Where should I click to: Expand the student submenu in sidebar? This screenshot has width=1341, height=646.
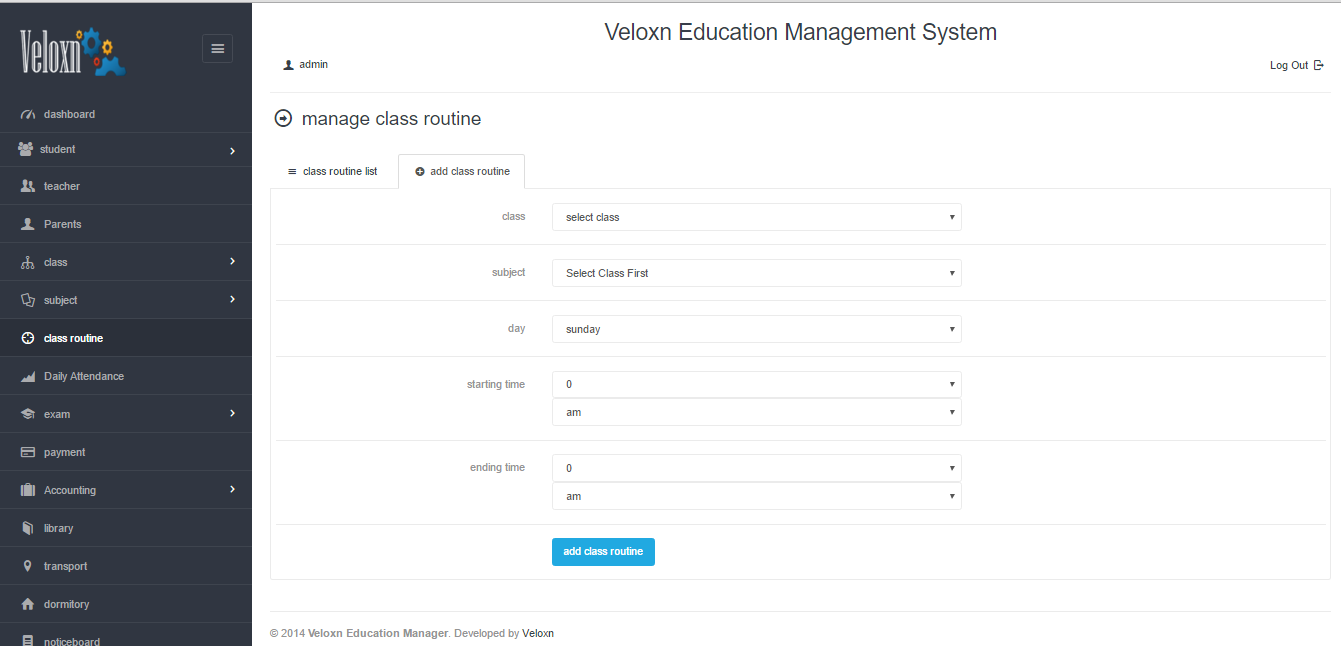[232, 150]
